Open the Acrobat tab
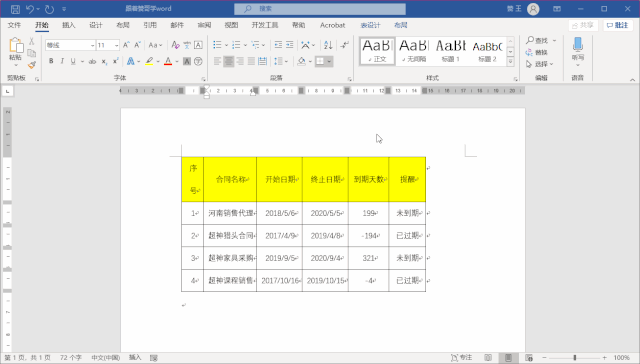640x364 pixels. (332, 25)
